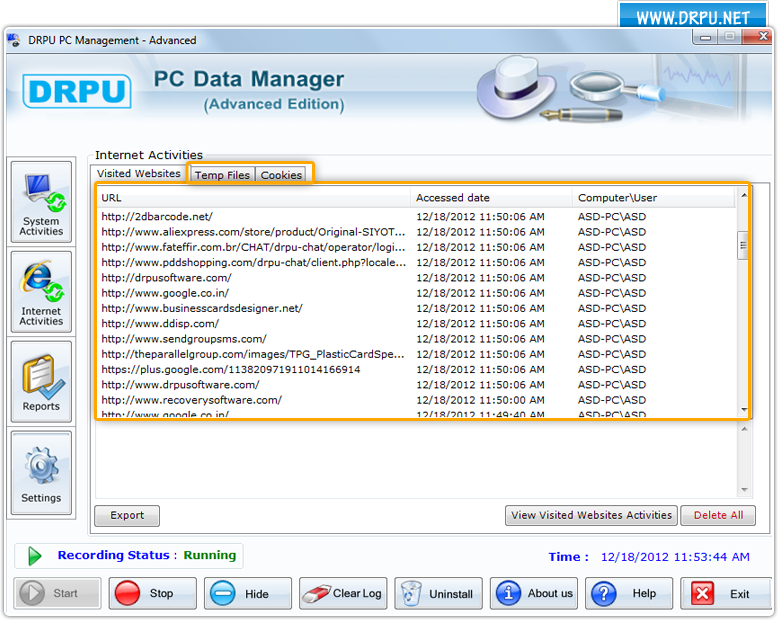Open the Settings gear icon
Image resolution: width=778 pixels, height=620 pixels.
click(41, 473)
